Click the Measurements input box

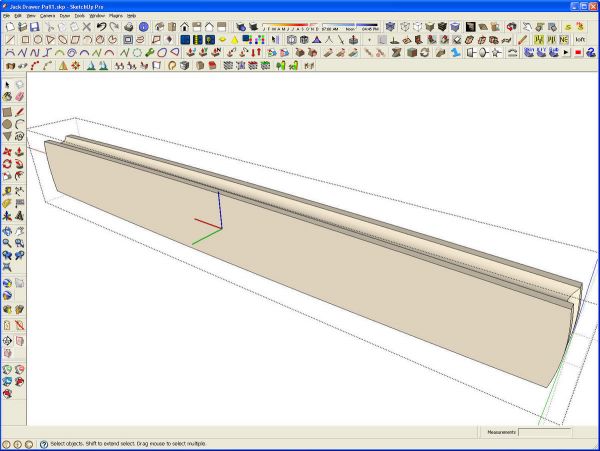(x=545, y=432)
